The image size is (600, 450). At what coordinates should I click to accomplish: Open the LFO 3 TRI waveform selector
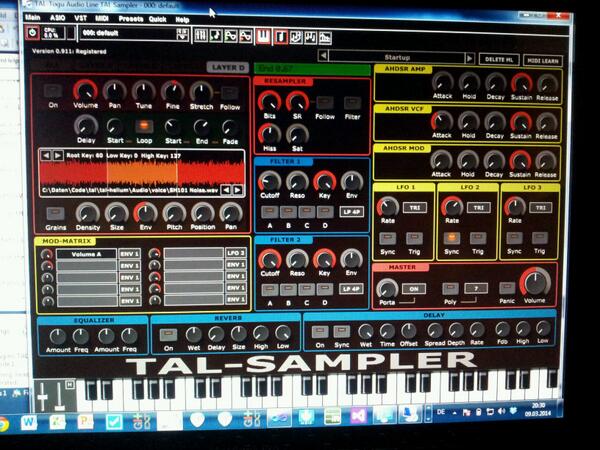[x=540, y=207]
